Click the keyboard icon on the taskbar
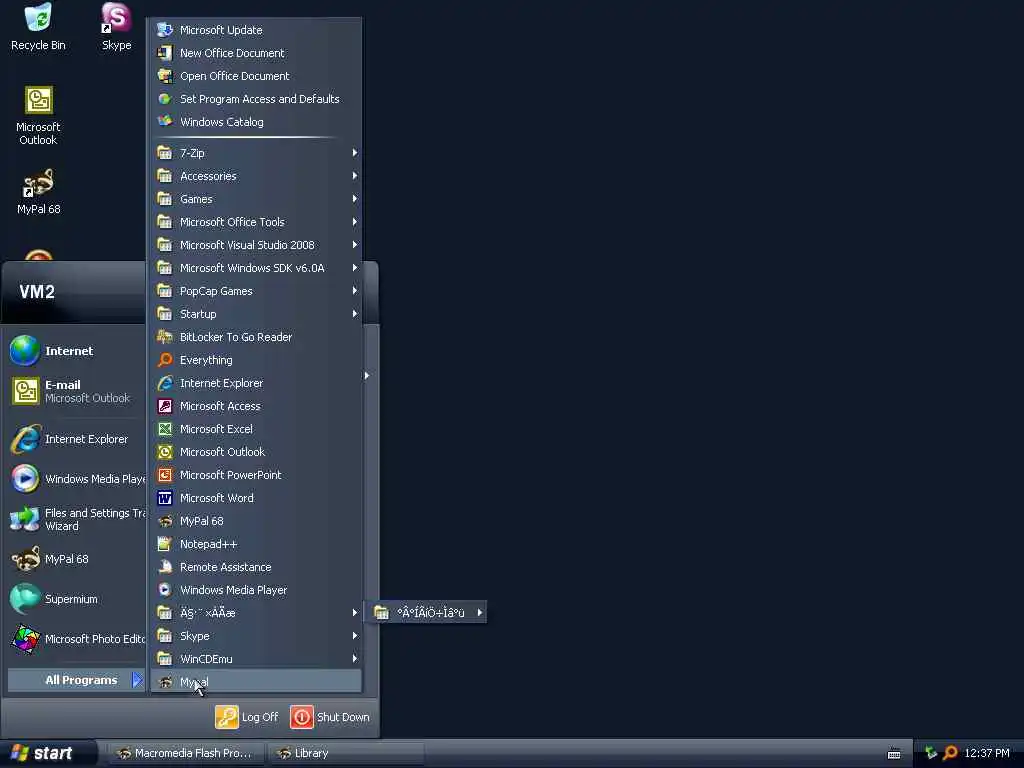1024x768 pixels. (x=894, y=754)
